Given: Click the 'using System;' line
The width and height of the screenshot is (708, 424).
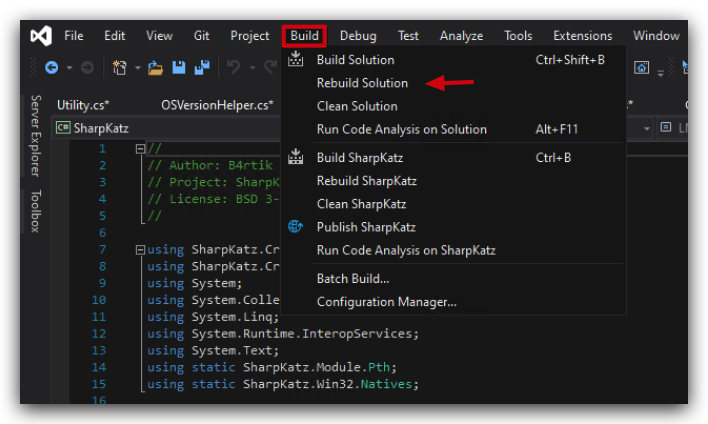Looking at the screenshot, I should pos(195,283).
